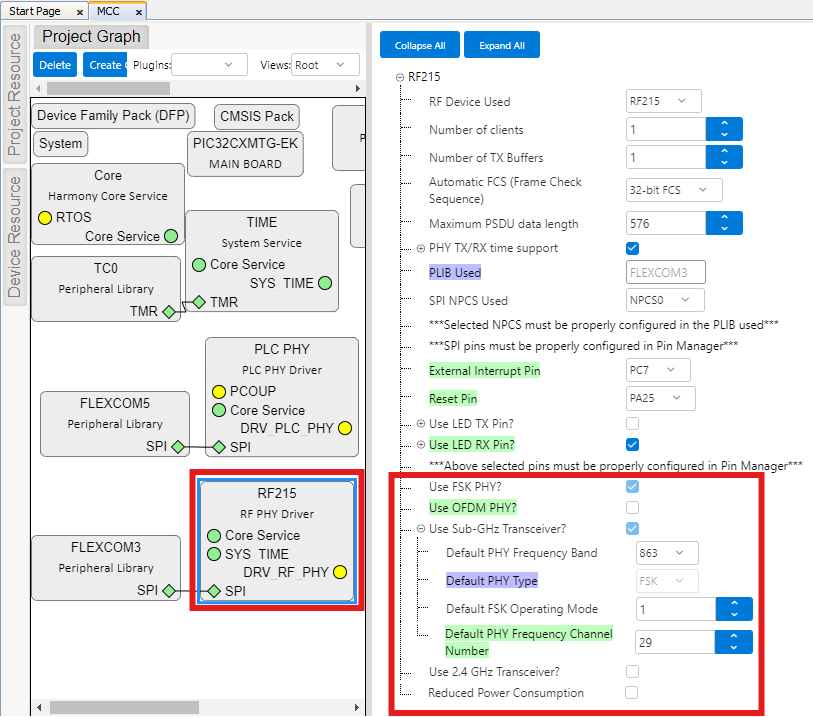Open Automatic FCS dropdown
Viewport: 813px width, 717px height.
(673, 189)
